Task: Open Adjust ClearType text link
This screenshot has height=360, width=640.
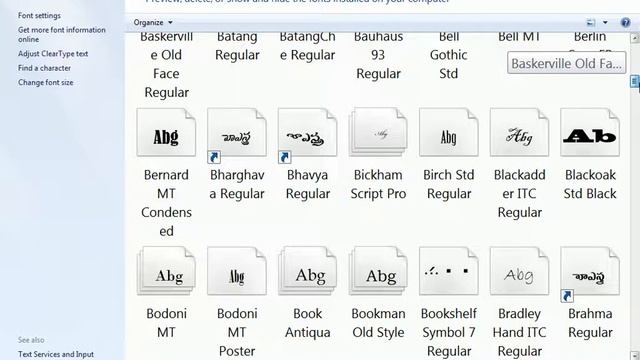Action: [x=53, y=53]
